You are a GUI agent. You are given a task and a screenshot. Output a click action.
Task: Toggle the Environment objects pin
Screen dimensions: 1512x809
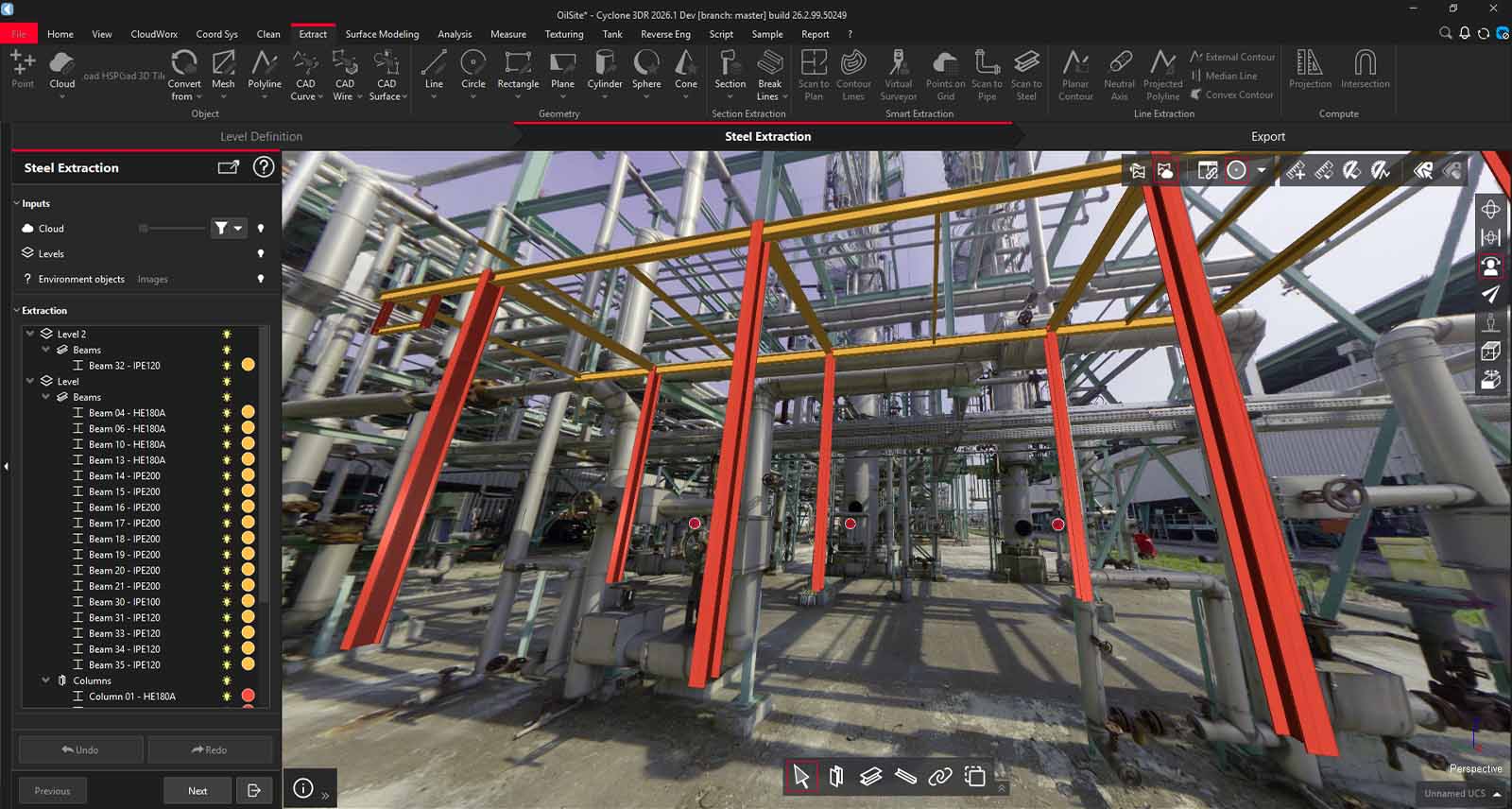point(261,279)
